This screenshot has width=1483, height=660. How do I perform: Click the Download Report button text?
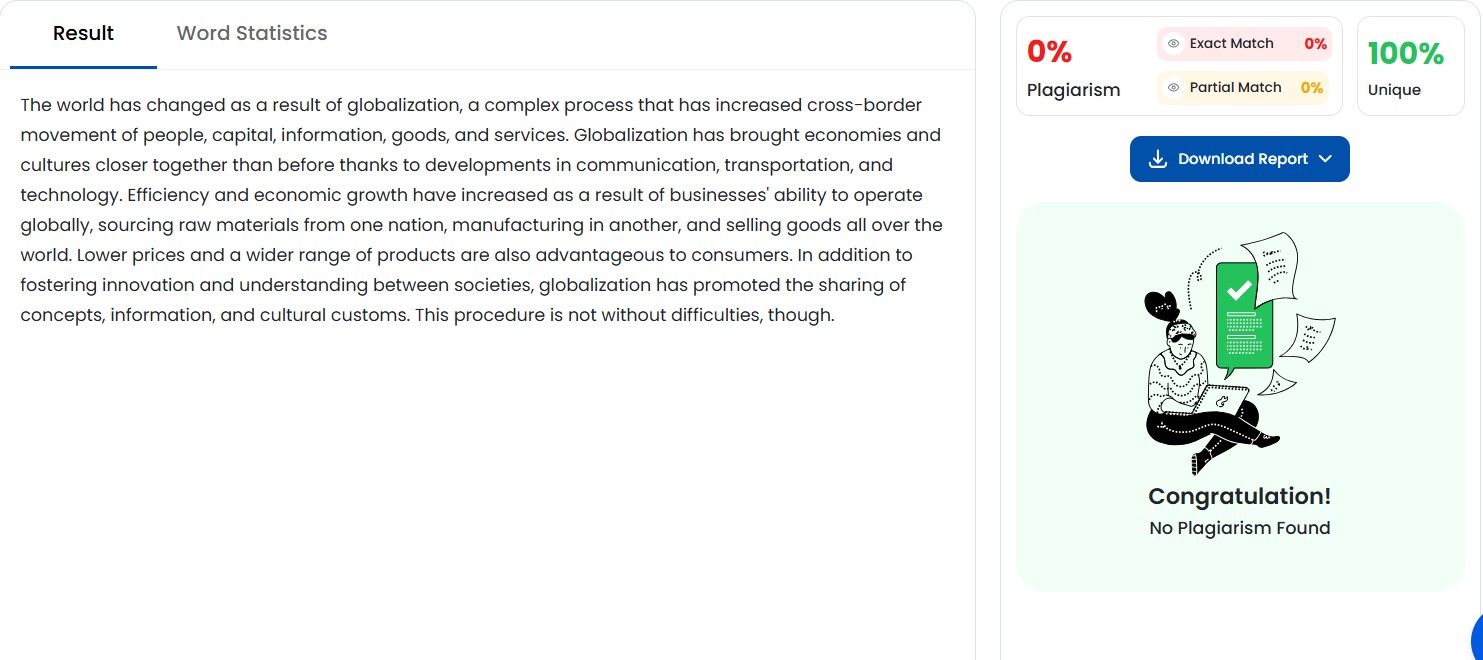pyautogui.click(x=1243, y=159)
